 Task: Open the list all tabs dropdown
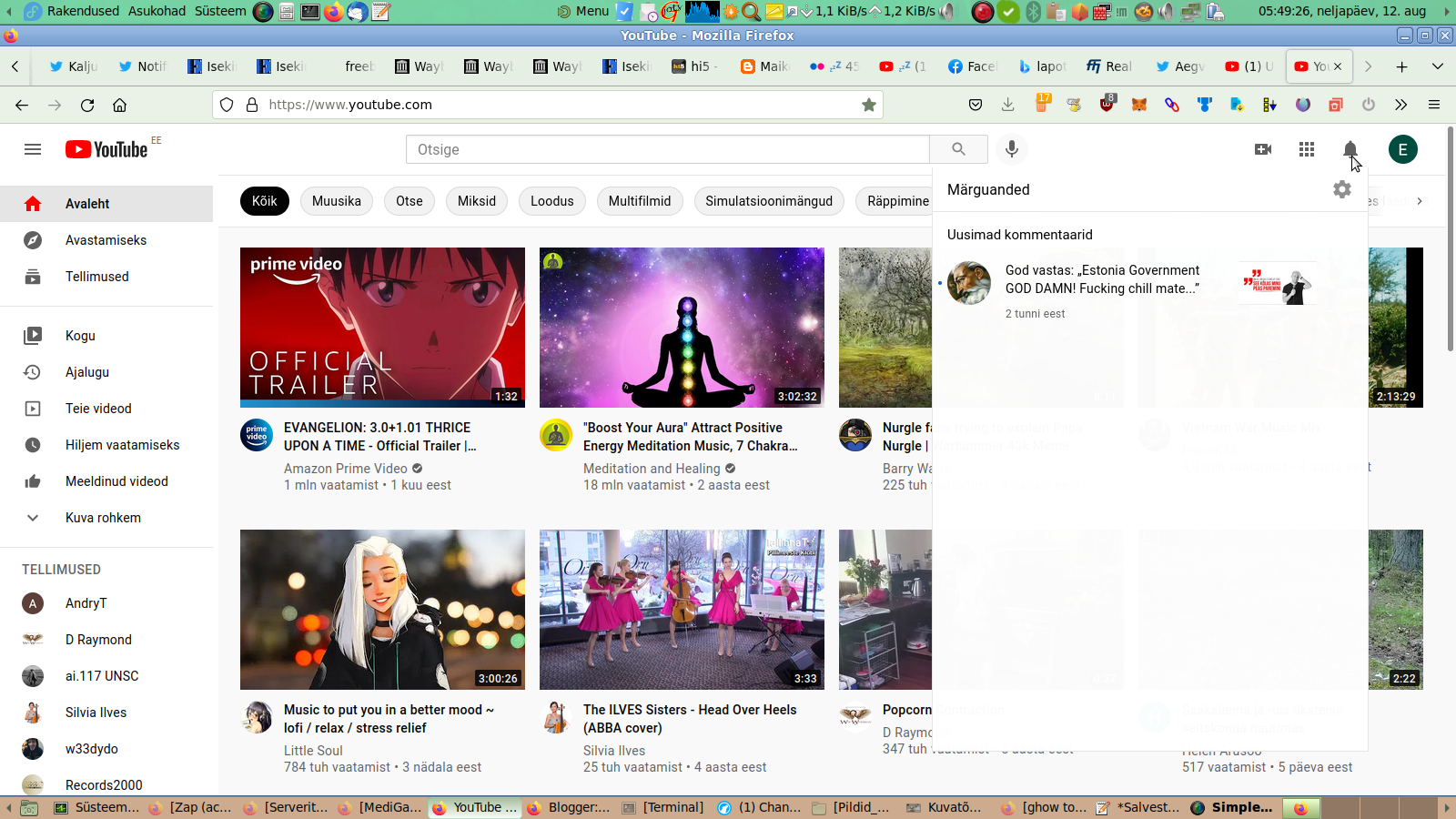1437,66
